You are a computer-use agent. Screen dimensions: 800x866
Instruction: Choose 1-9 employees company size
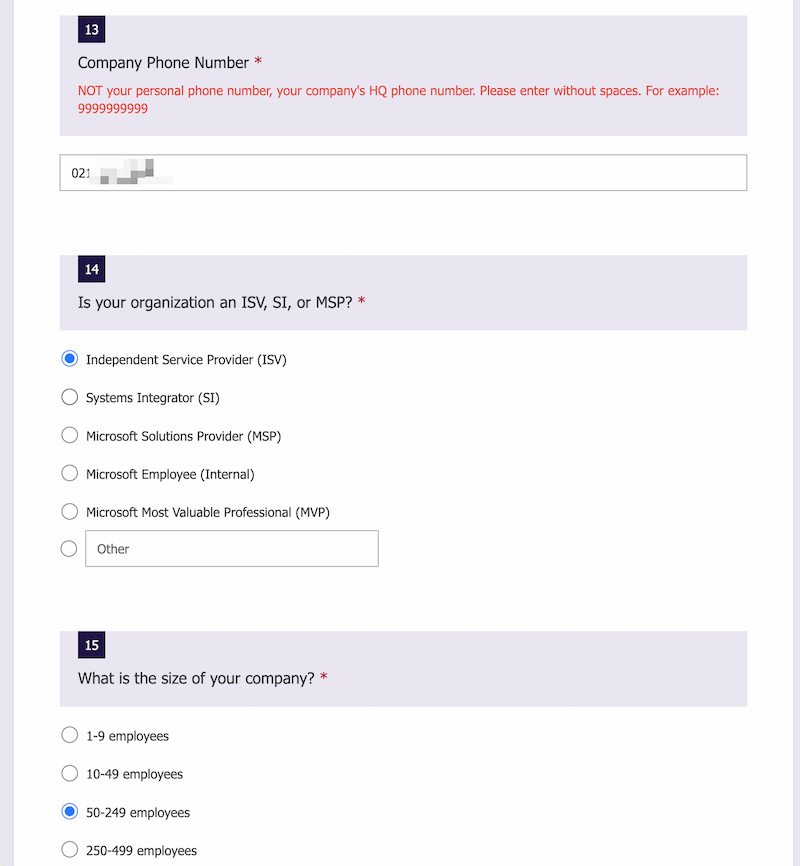coord(70,735)
